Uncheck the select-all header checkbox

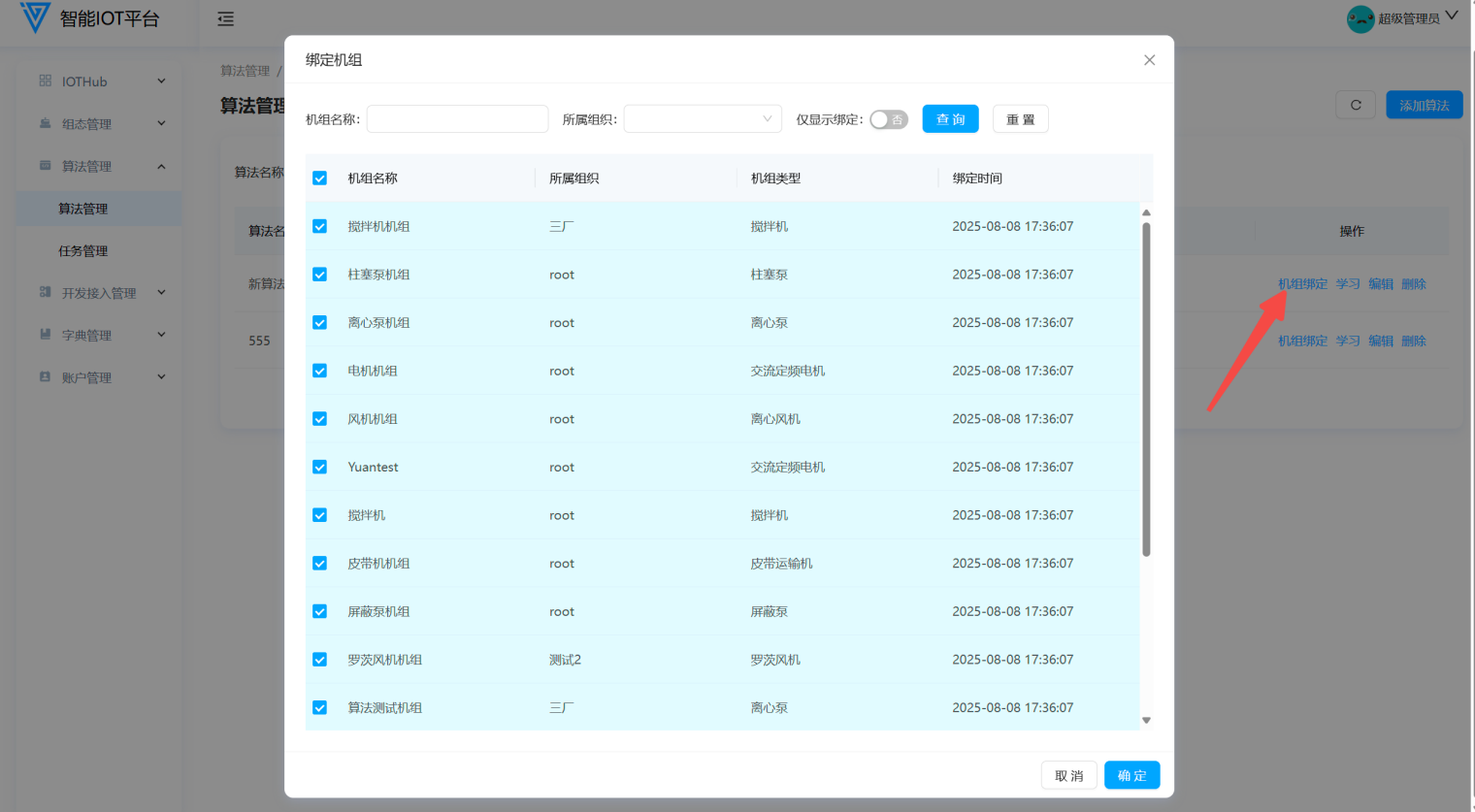pos(319,179)
